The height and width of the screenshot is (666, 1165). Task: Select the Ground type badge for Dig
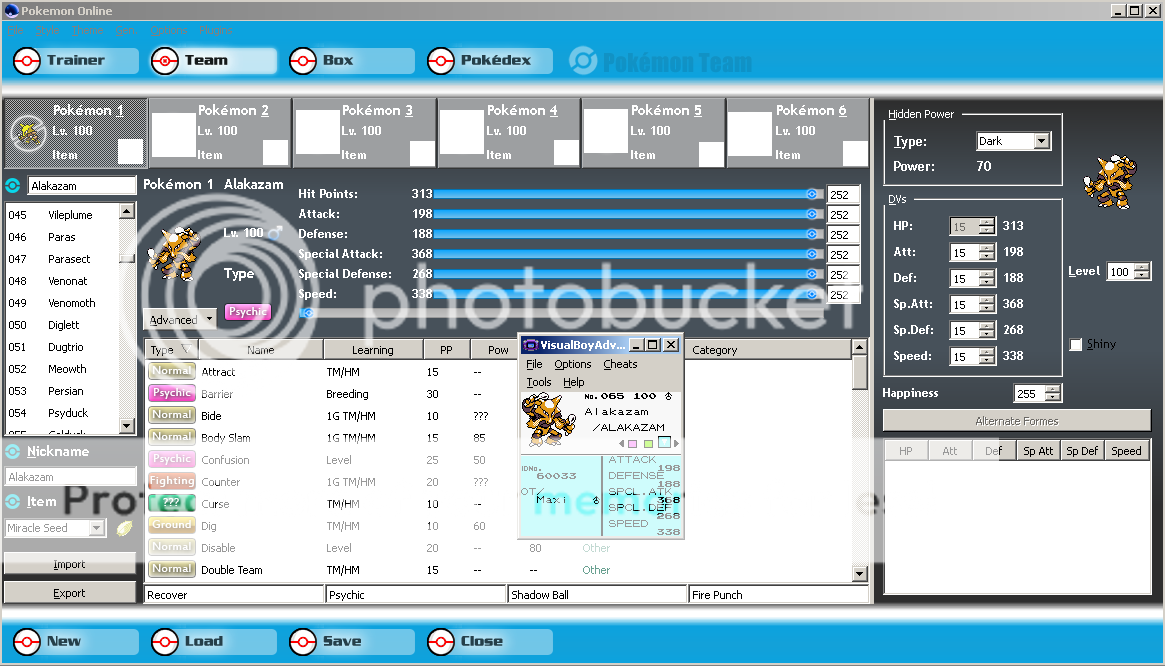click(x=172, y=525)
